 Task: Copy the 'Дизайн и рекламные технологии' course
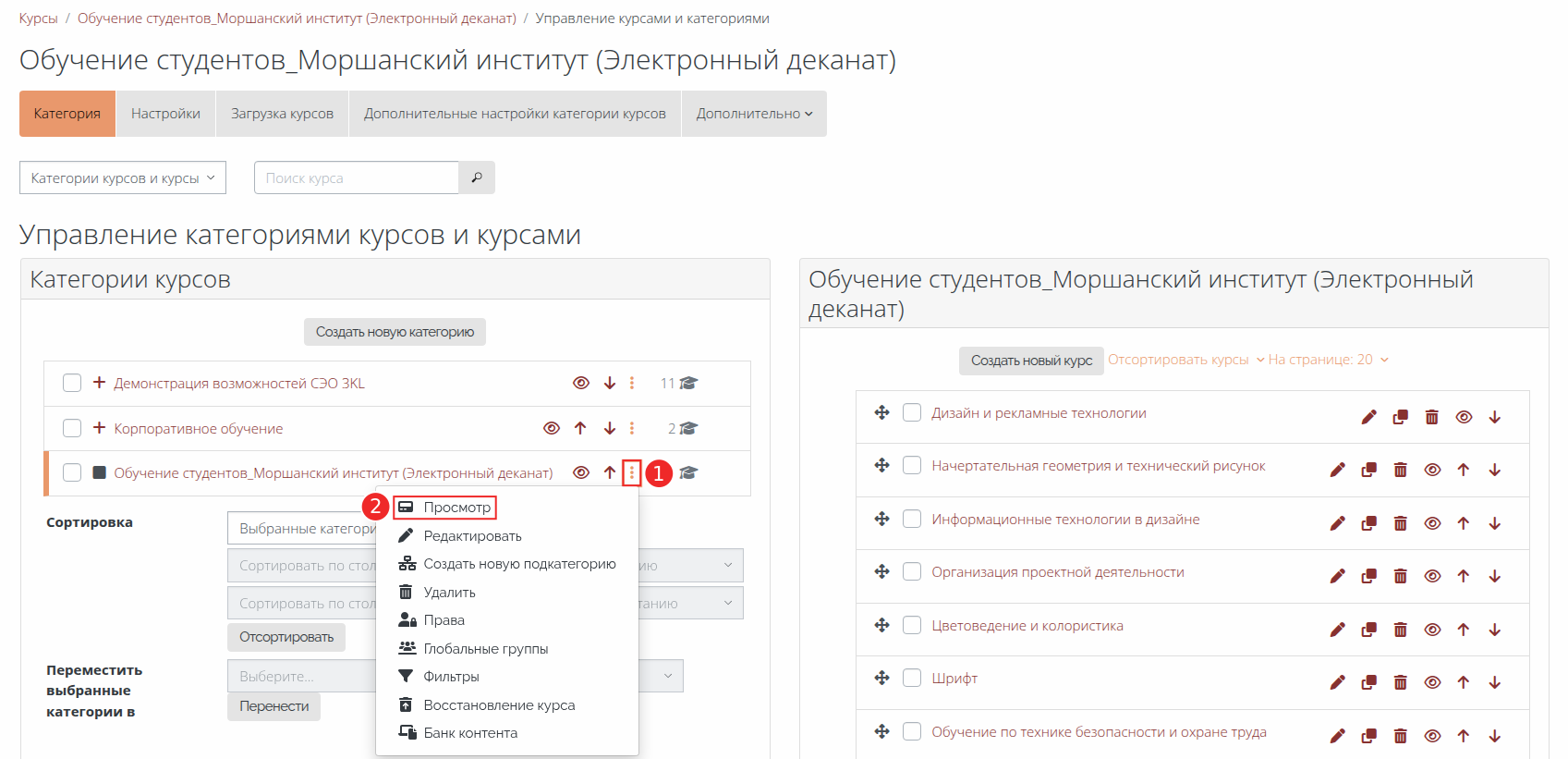point(1400,417)
